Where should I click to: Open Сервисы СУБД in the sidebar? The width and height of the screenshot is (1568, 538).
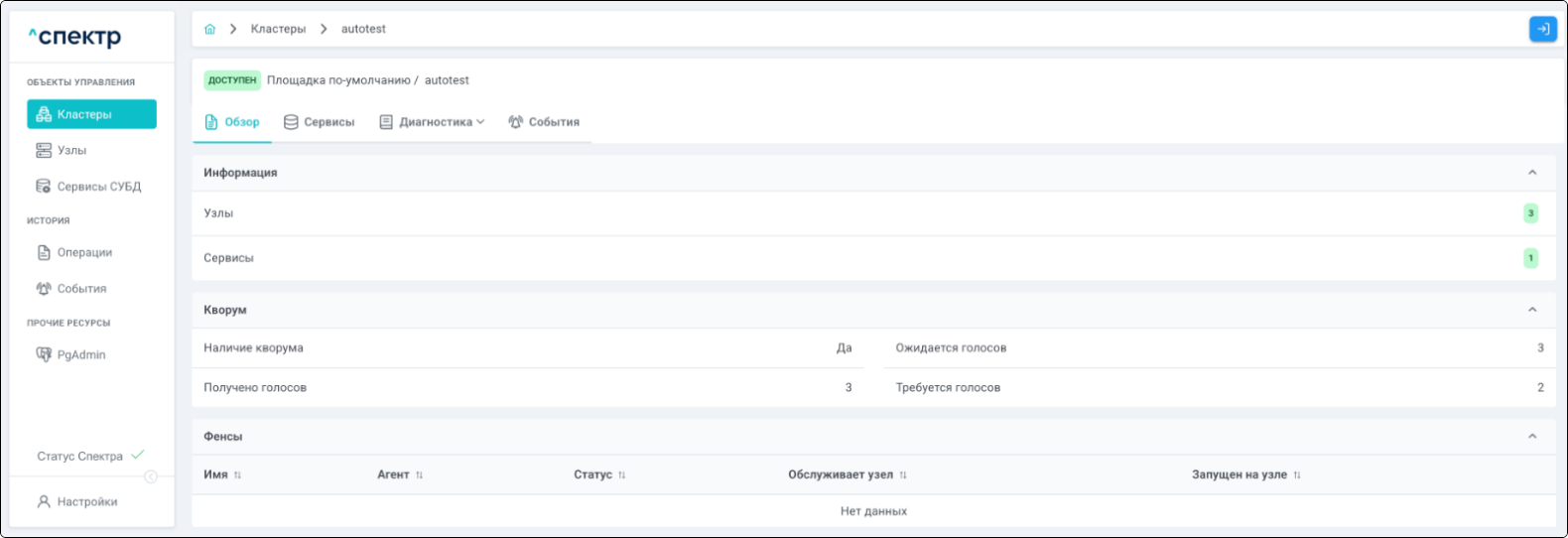pyautogui.click(x=98, y=187)
